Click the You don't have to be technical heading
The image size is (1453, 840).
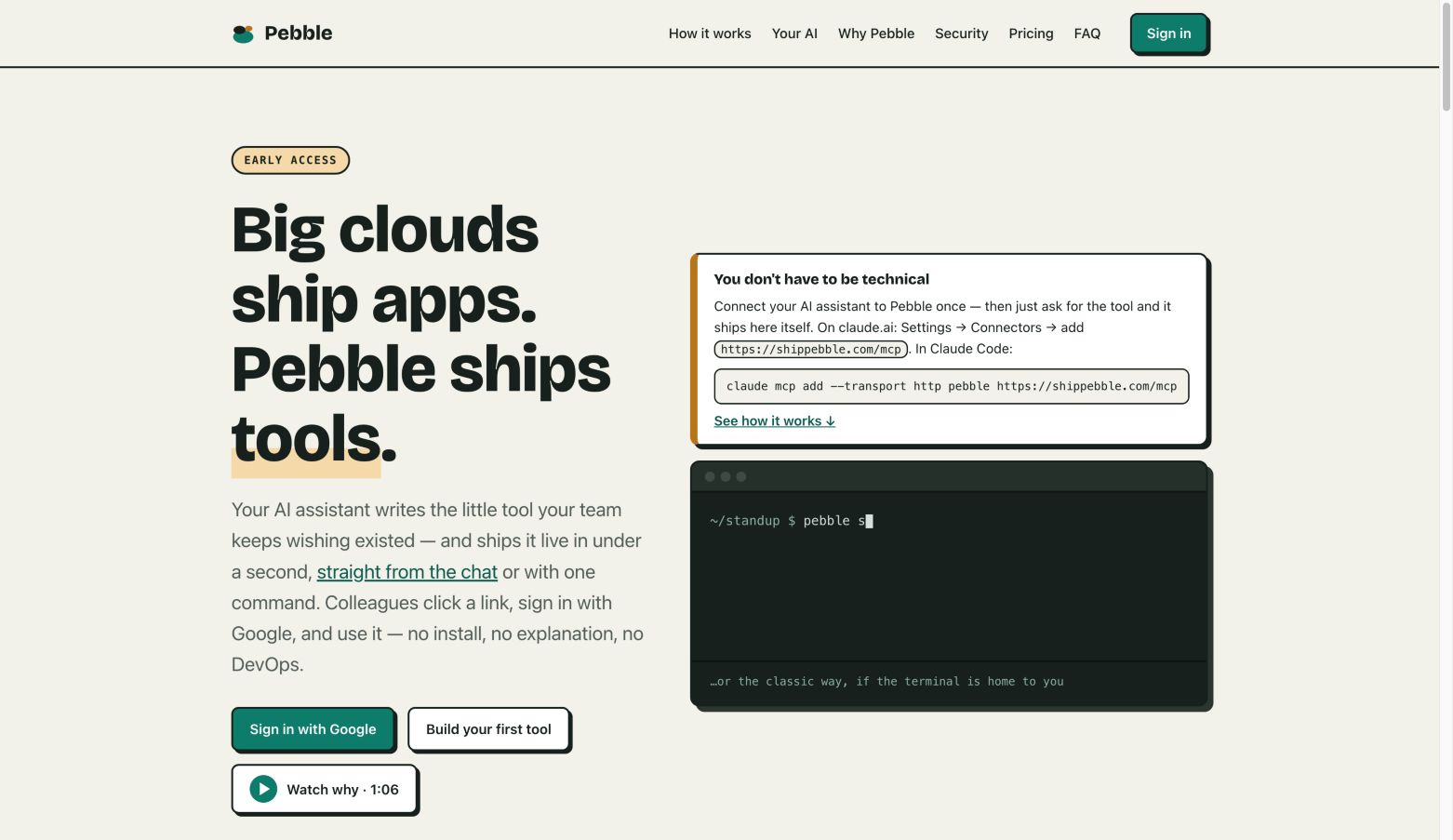pyautogui.click(x=821, y=279)
